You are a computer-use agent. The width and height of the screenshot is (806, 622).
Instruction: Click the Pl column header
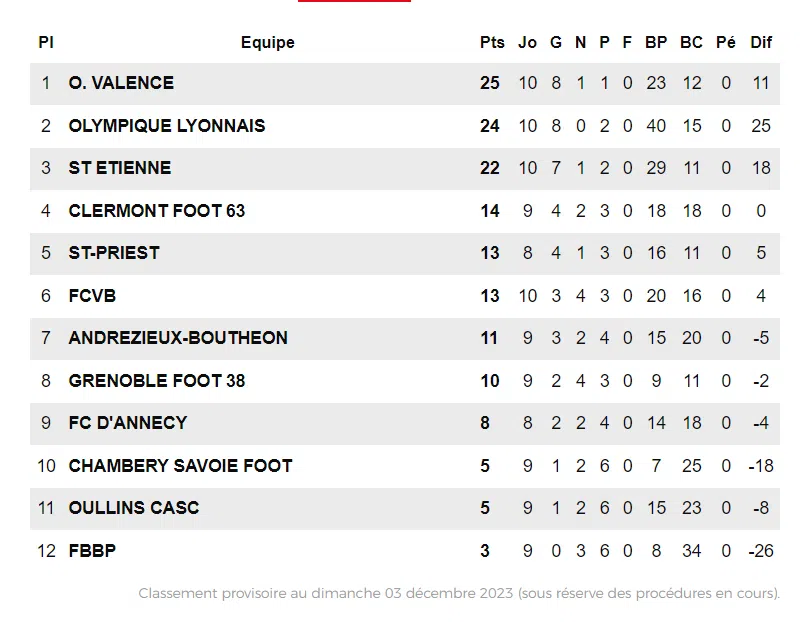(46, 42)
